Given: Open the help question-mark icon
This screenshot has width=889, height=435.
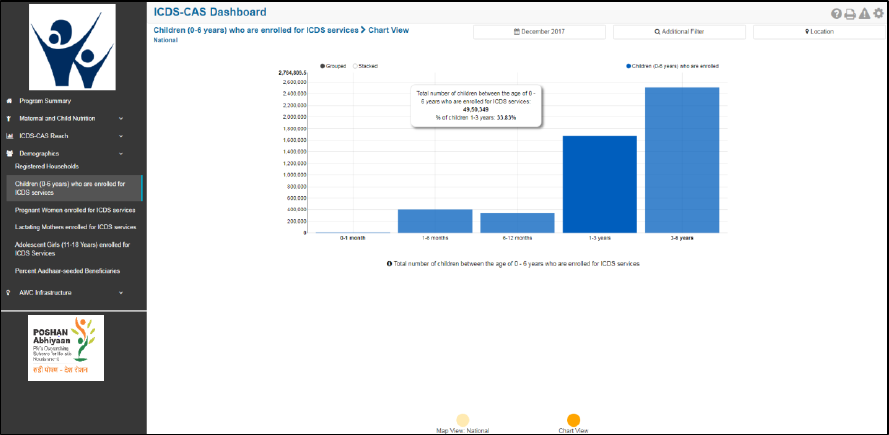Looking at the screenshot, I should 836,14.
